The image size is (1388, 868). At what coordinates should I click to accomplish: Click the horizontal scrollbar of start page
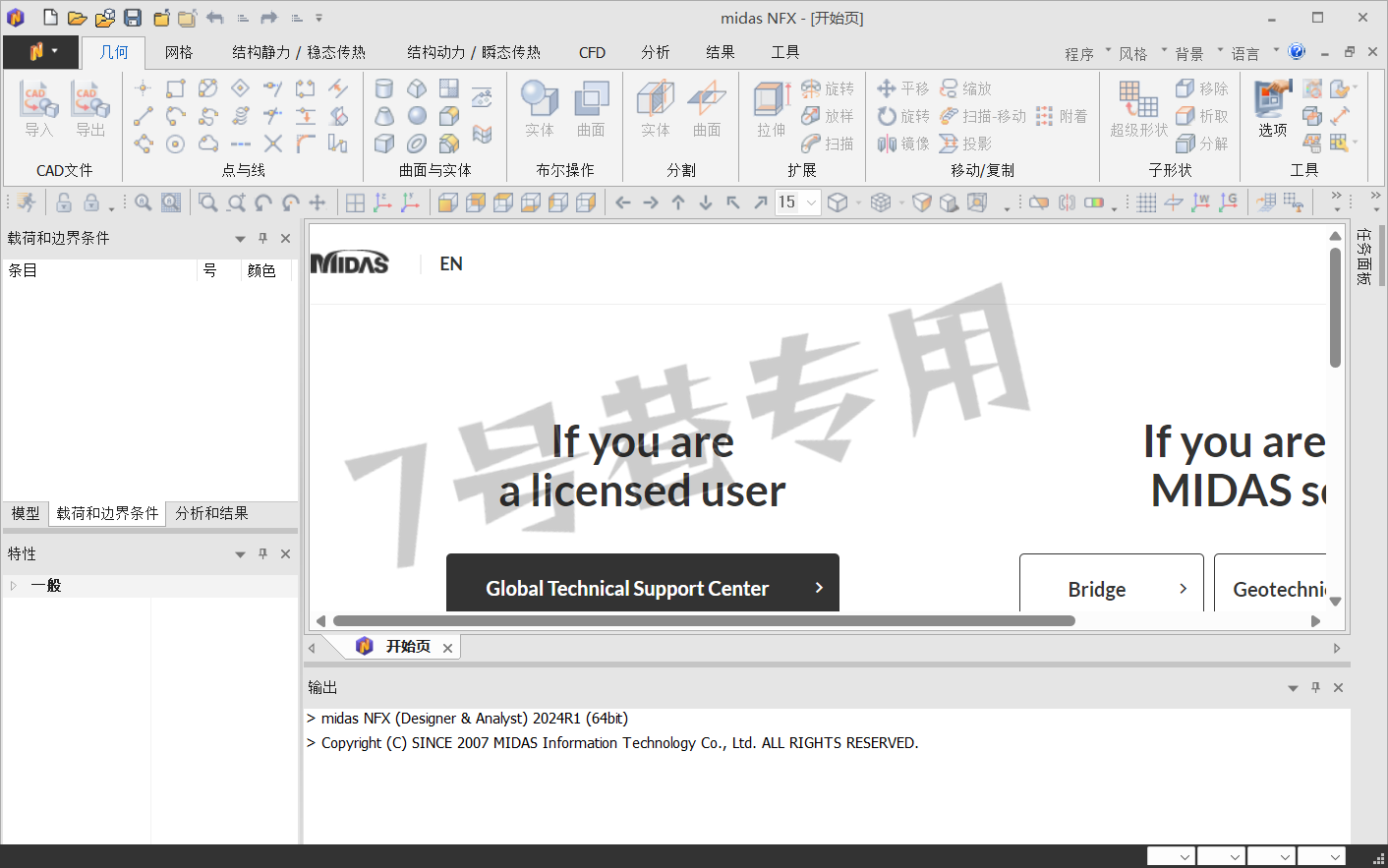click(x=704, y=620)
